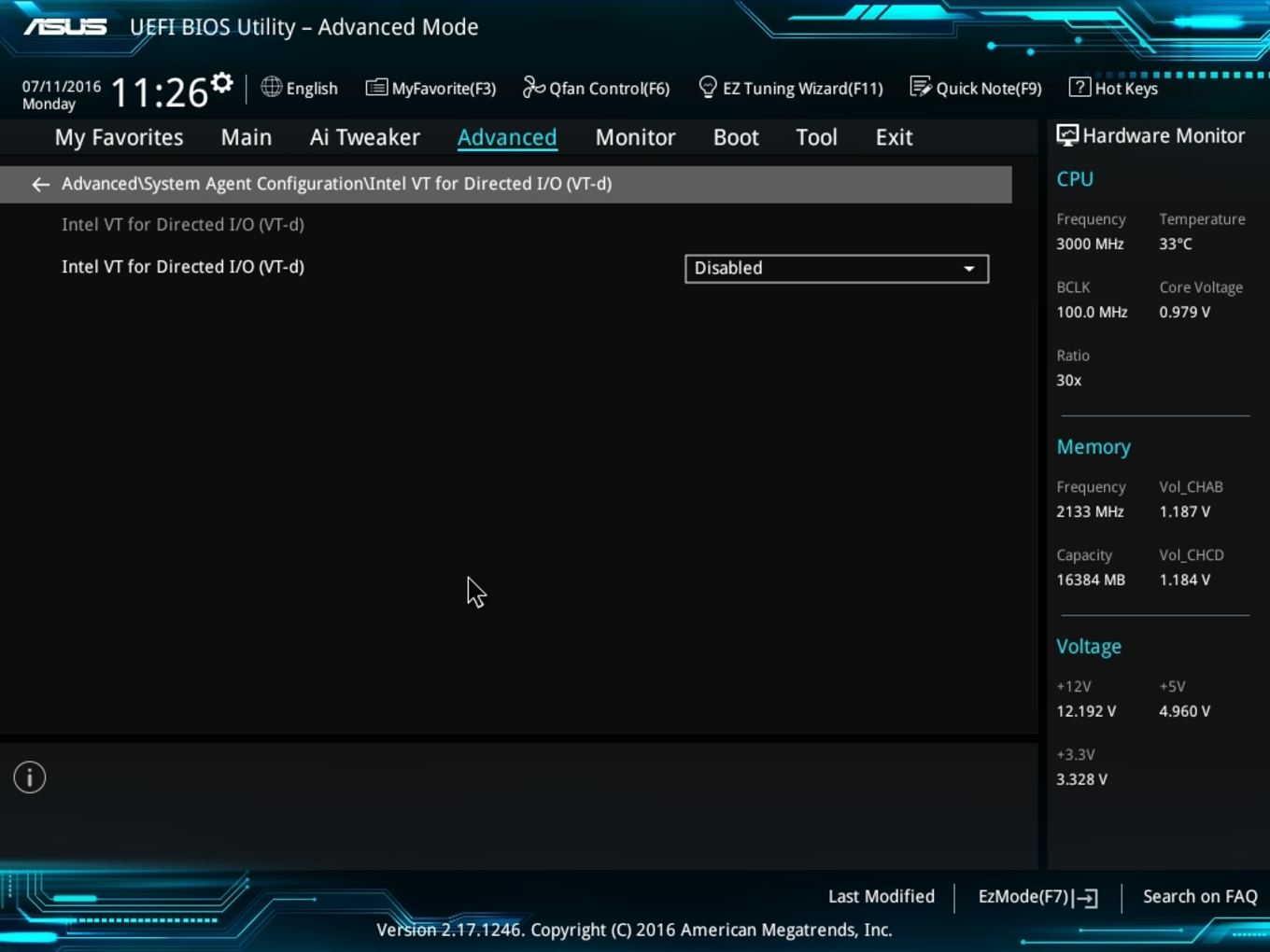1270x952 pixels.
Task: Click Last Modified
Action: tap(882, 897)
